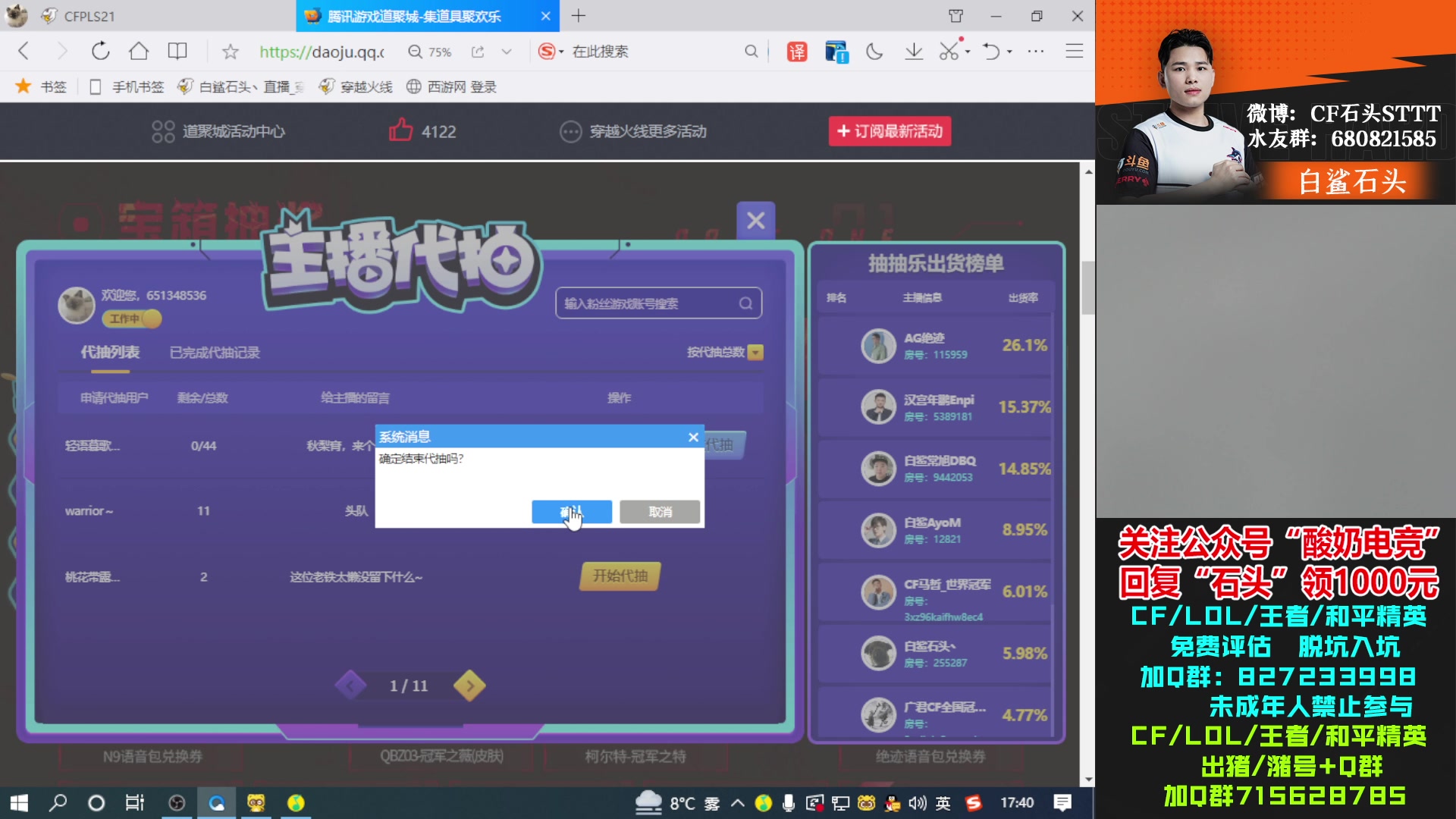Open Windows Start menu
The height and width of the screenshot is (819, 1456).
tap(19, 802)
